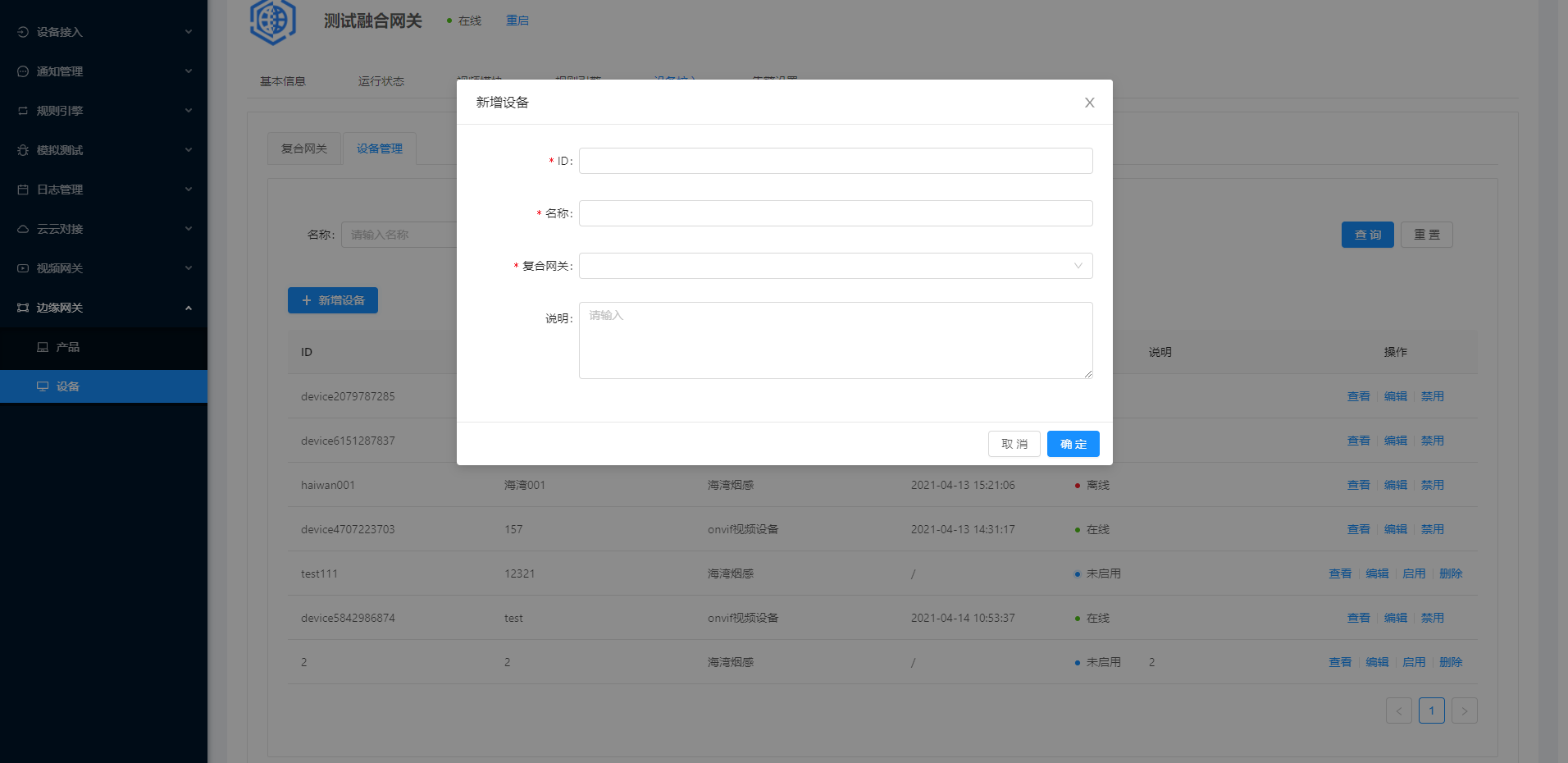Click the rule engine sidebar icon
The width and height of the screenshot is (1568, 763).
click(x=23, y=111)
